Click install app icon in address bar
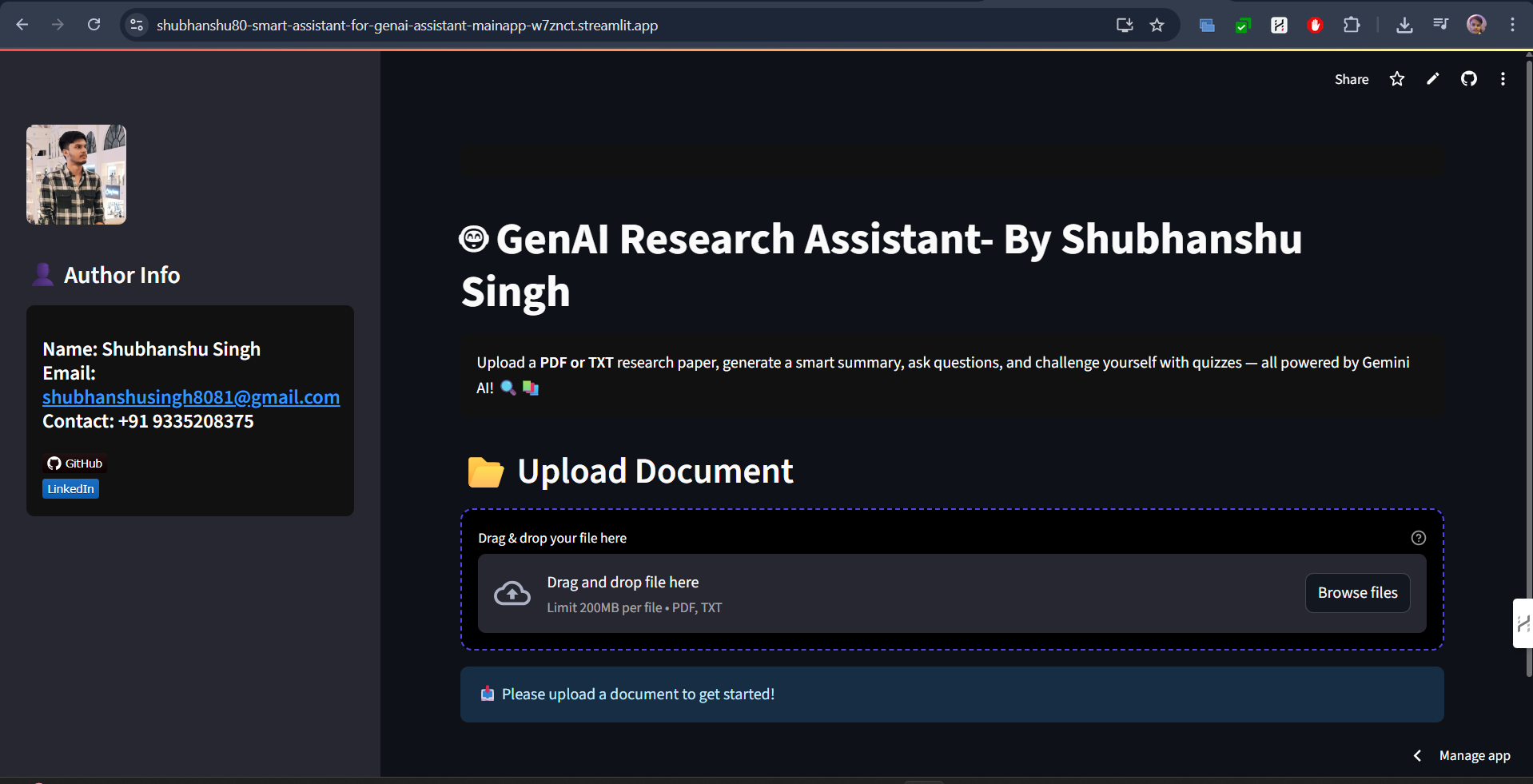The image size is (1533, 784). tap(1125, 25)
